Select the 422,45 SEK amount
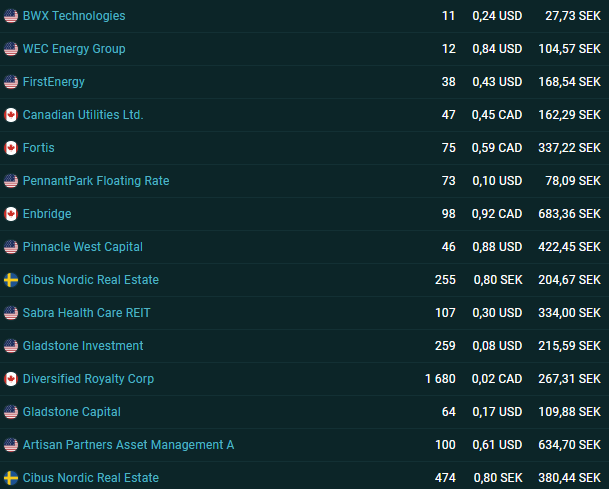 coord(569,247)
